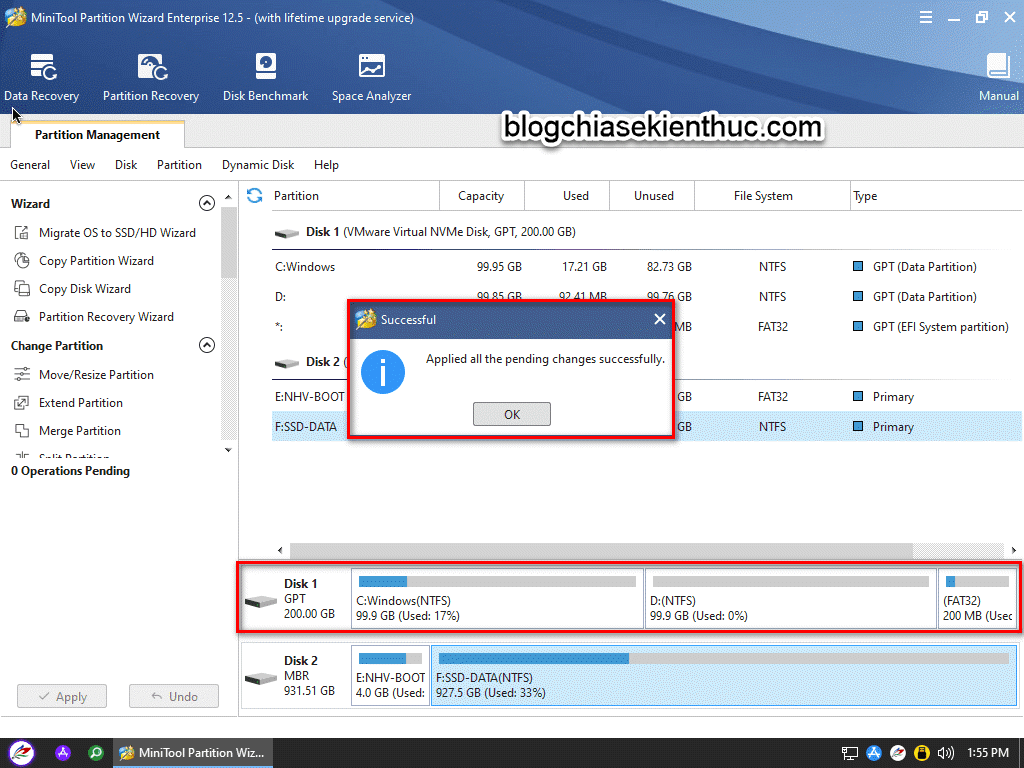Click the volume tray icon
1024x768 pixels.
(x=945, y=754)
